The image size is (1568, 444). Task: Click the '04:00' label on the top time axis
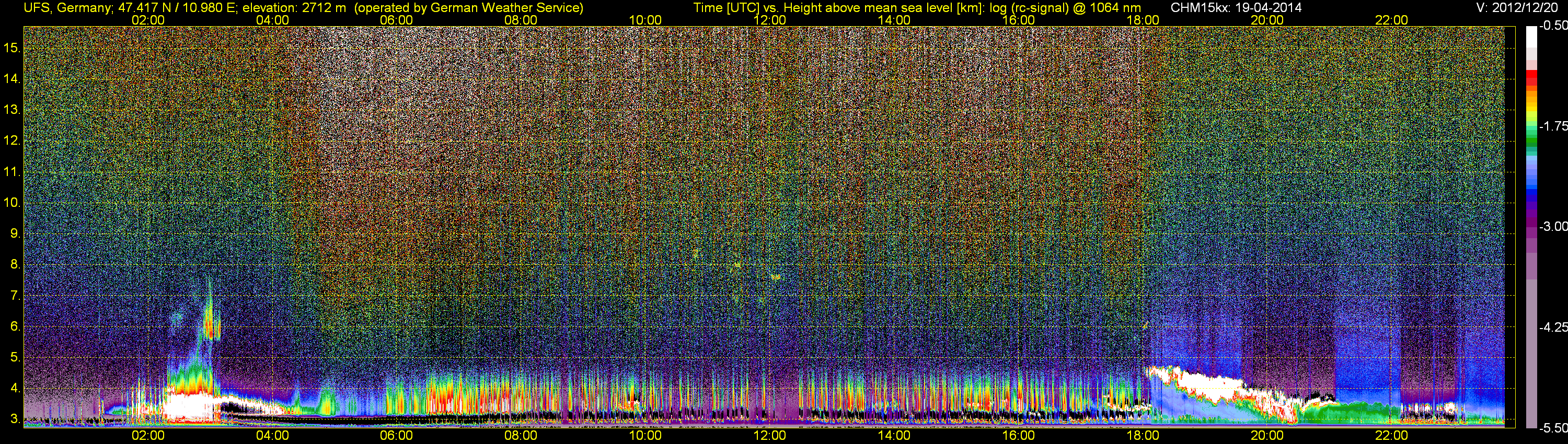coord(272,20)
